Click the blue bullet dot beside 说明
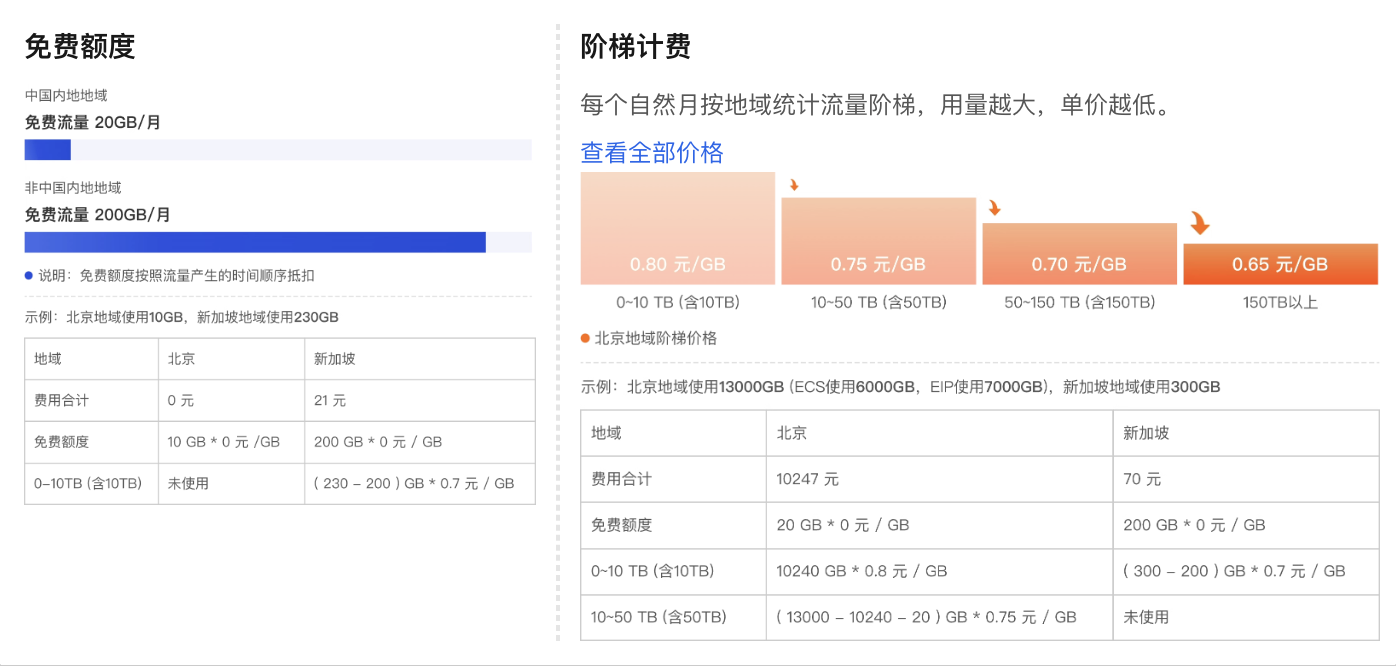Viewport: 1396px width, 666px height. tap(29, 276)
